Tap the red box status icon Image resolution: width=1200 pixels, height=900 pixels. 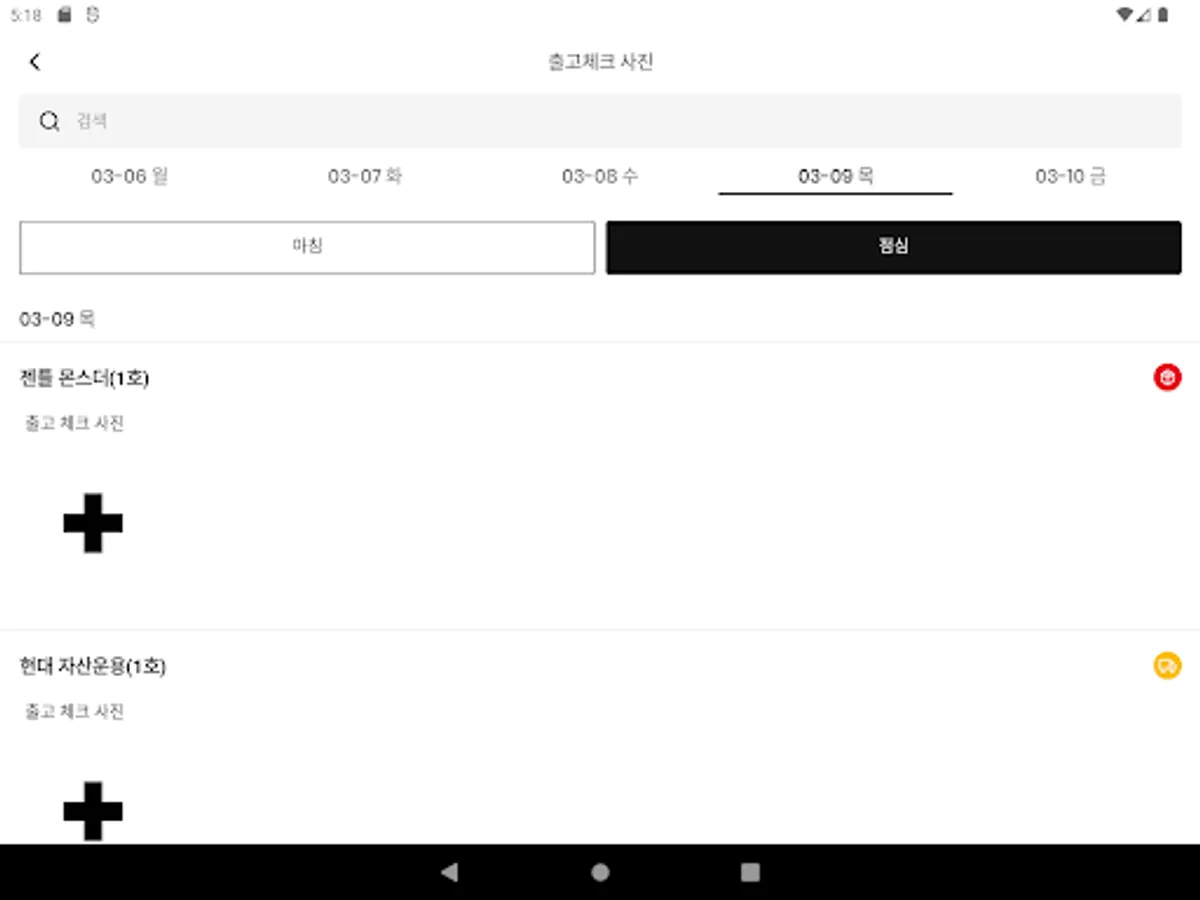(1167, 377)
